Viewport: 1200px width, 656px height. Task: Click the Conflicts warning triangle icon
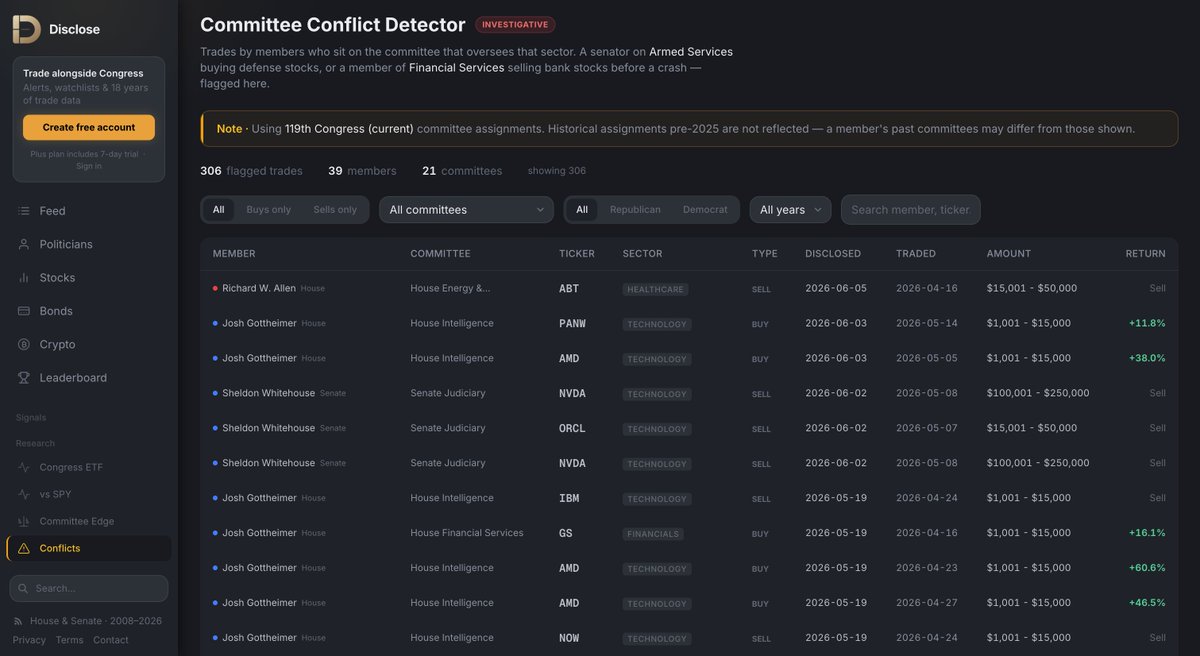24,548
